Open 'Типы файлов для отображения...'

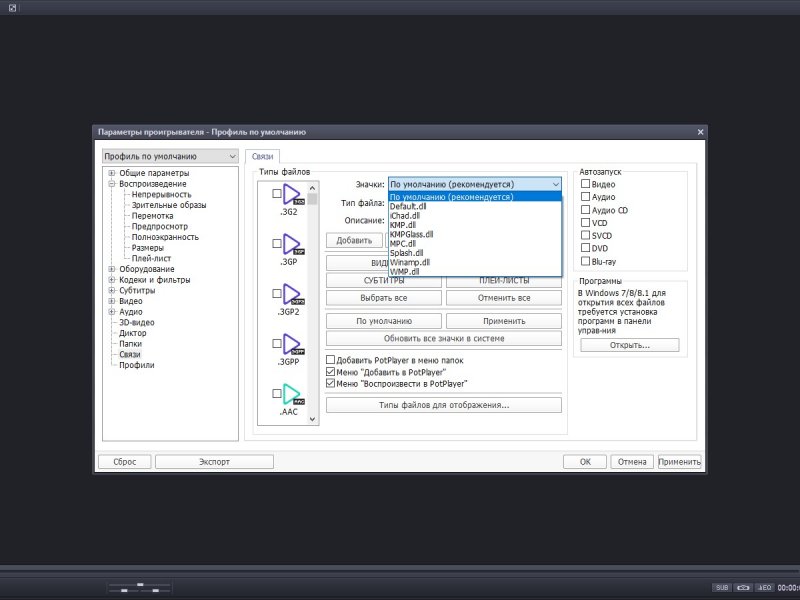click(444, 405)
